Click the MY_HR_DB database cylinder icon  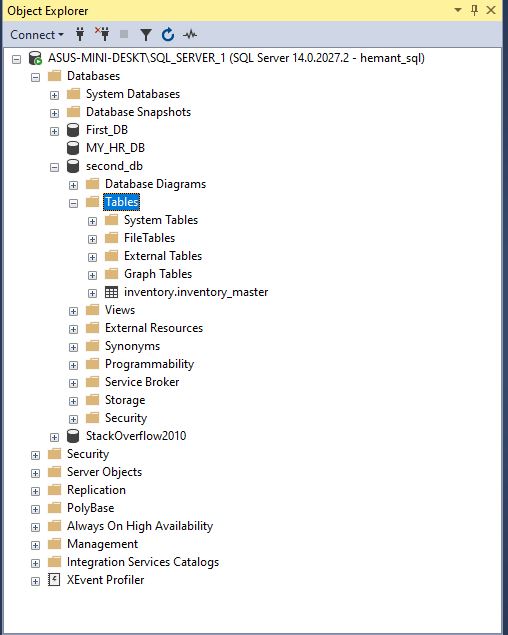click(x=73, y=148)
